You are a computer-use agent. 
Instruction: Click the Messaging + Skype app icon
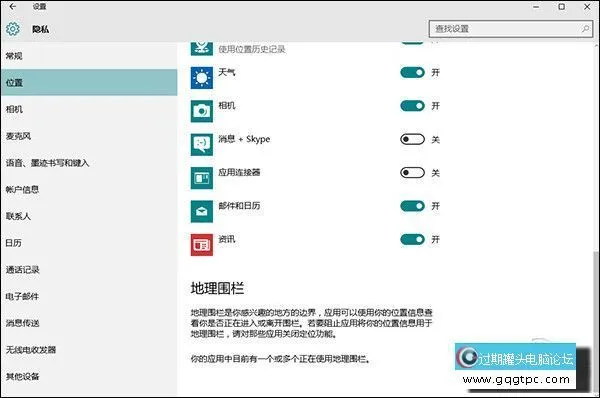coord(202,144)
